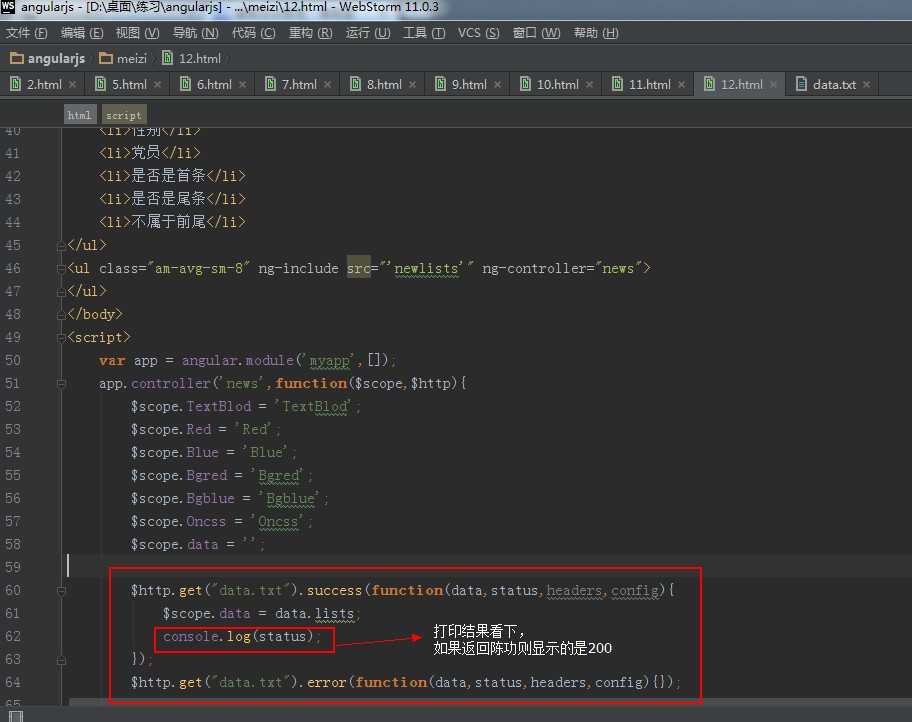Click the $scope.TextBlod assignment line

tap(245, 407)
